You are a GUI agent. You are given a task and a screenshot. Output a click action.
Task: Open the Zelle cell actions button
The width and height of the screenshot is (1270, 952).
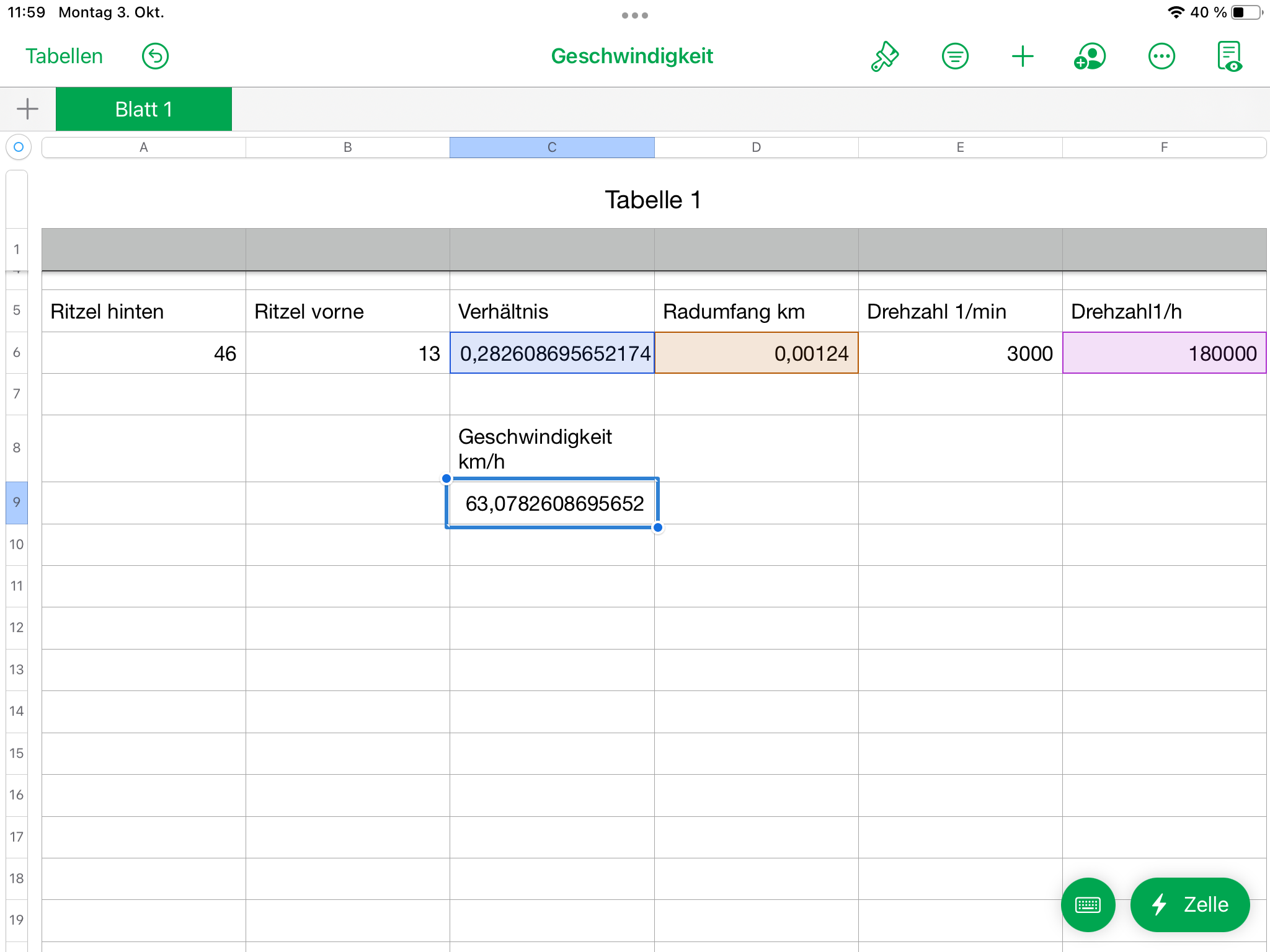[x=1189, y=904]
